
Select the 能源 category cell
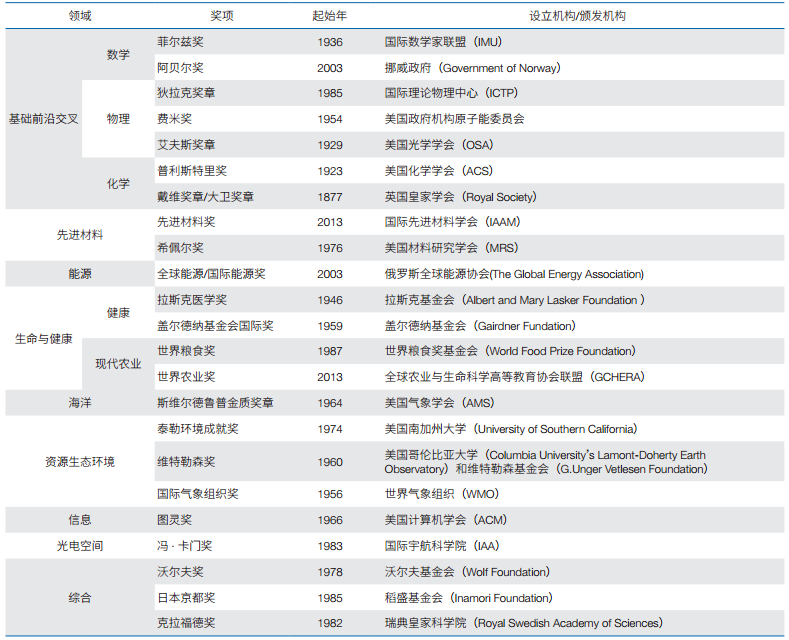click(x=80, y=274)
